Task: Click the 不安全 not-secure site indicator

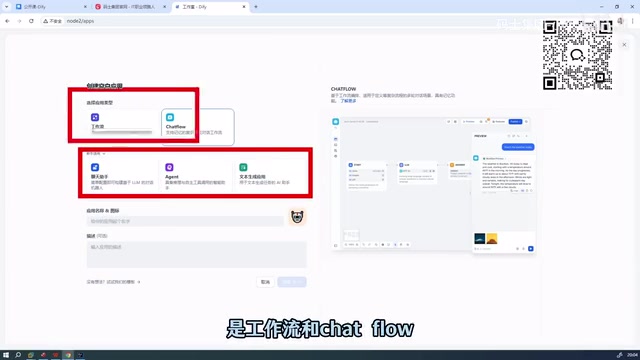Action: [x=52, y=21]
